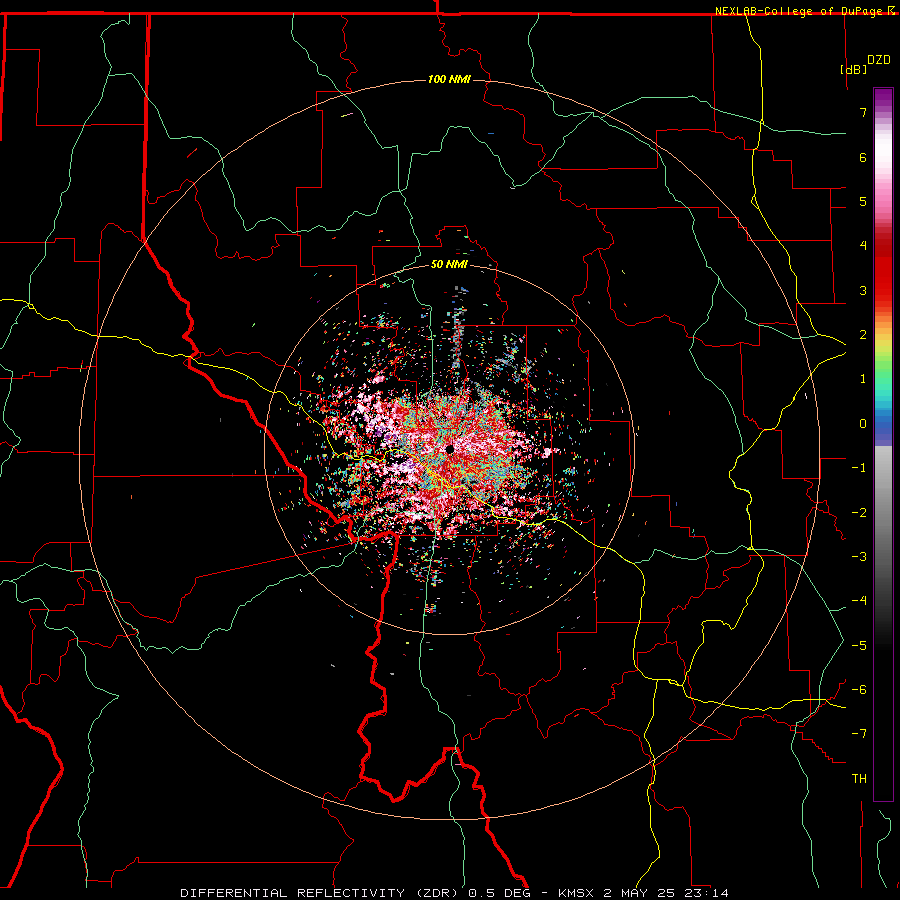Click the -6 value on the color scale
900x900 pixels.
(x=859, y=690)
